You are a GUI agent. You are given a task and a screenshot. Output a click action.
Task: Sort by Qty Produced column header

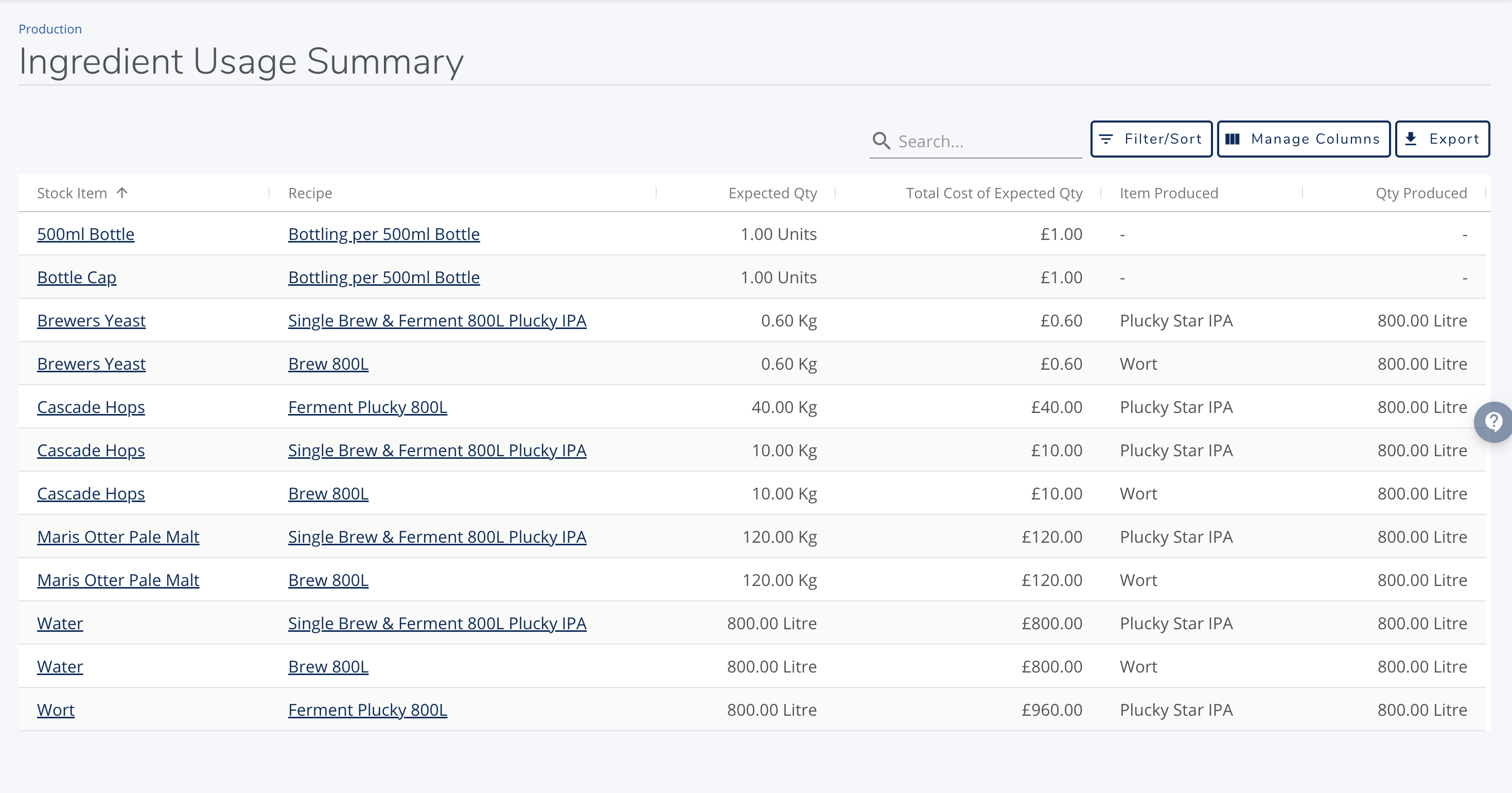1421,193
